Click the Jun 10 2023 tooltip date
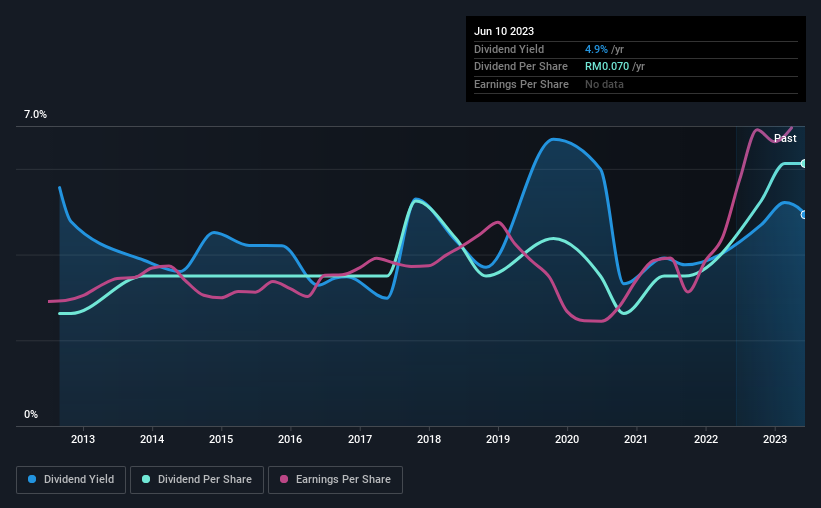Image resolution: width=821 pixels, height=508 pixels. click(x=504, y=31)
